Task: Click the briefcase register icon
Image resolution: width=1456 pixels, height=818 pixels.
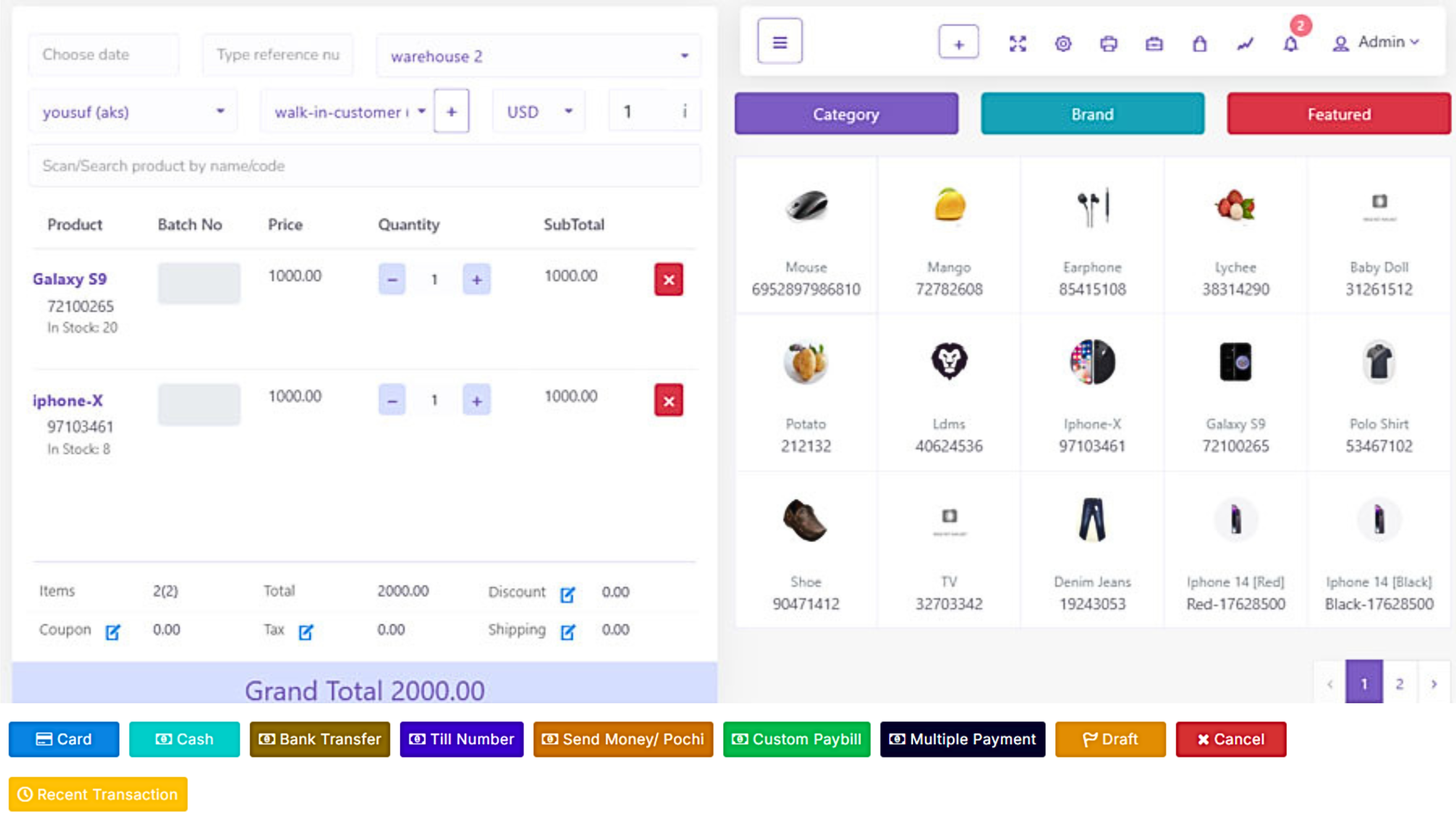Action: coord(1154,43)
